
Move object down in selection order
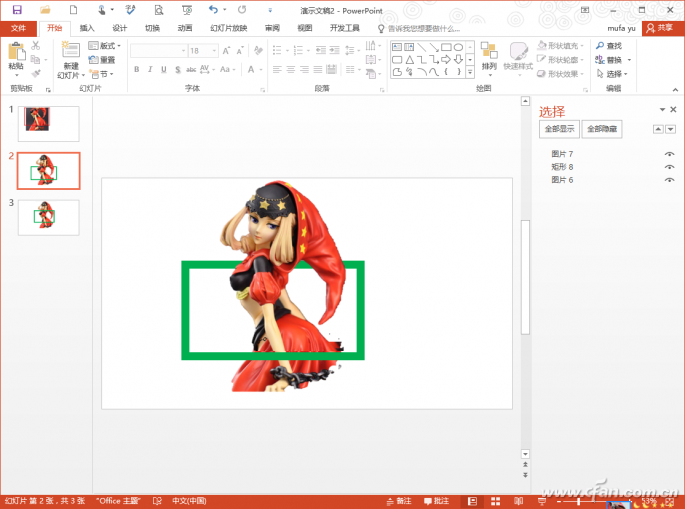671,129
